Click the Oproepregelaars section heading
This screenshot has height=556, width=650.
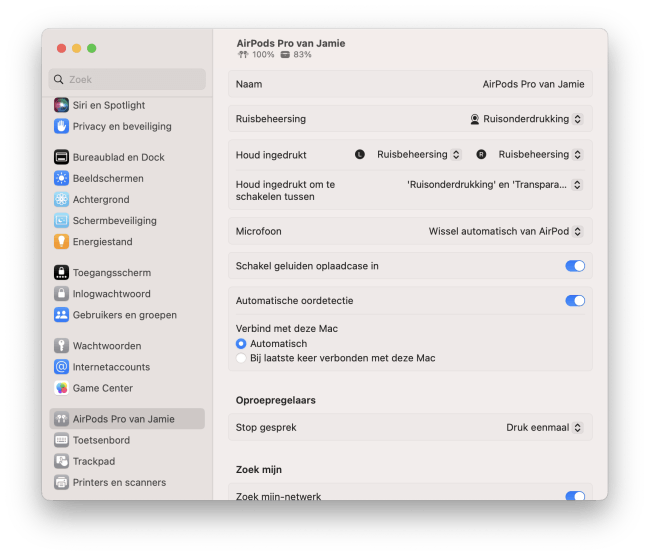tap(276, 400)
